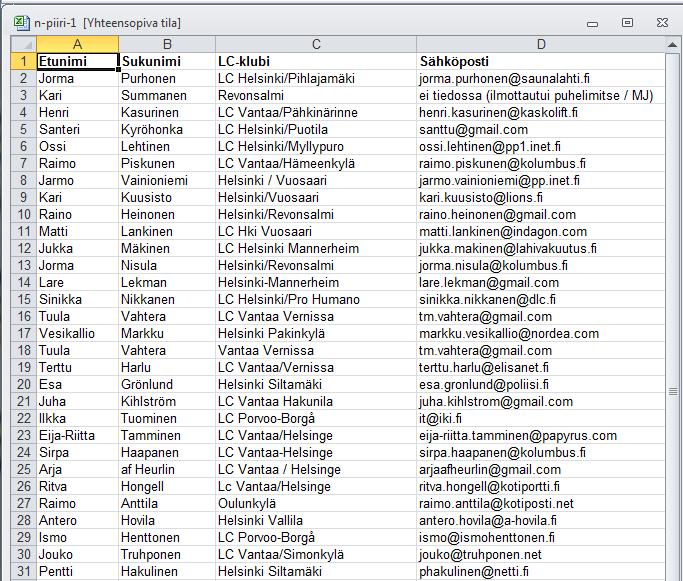The height and width of the screenshot is (581, 683).
Task: Click cell containing Santeri
Action: [78, 129]
